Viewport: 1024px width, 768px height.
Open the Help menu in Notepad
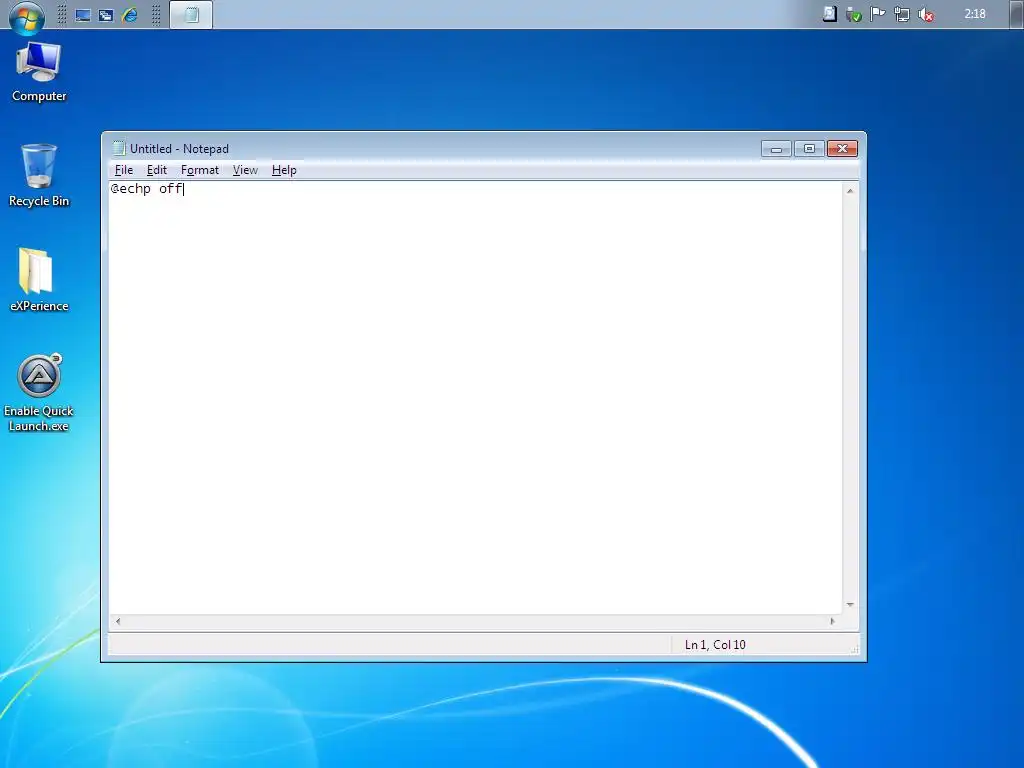click(284, 170)
